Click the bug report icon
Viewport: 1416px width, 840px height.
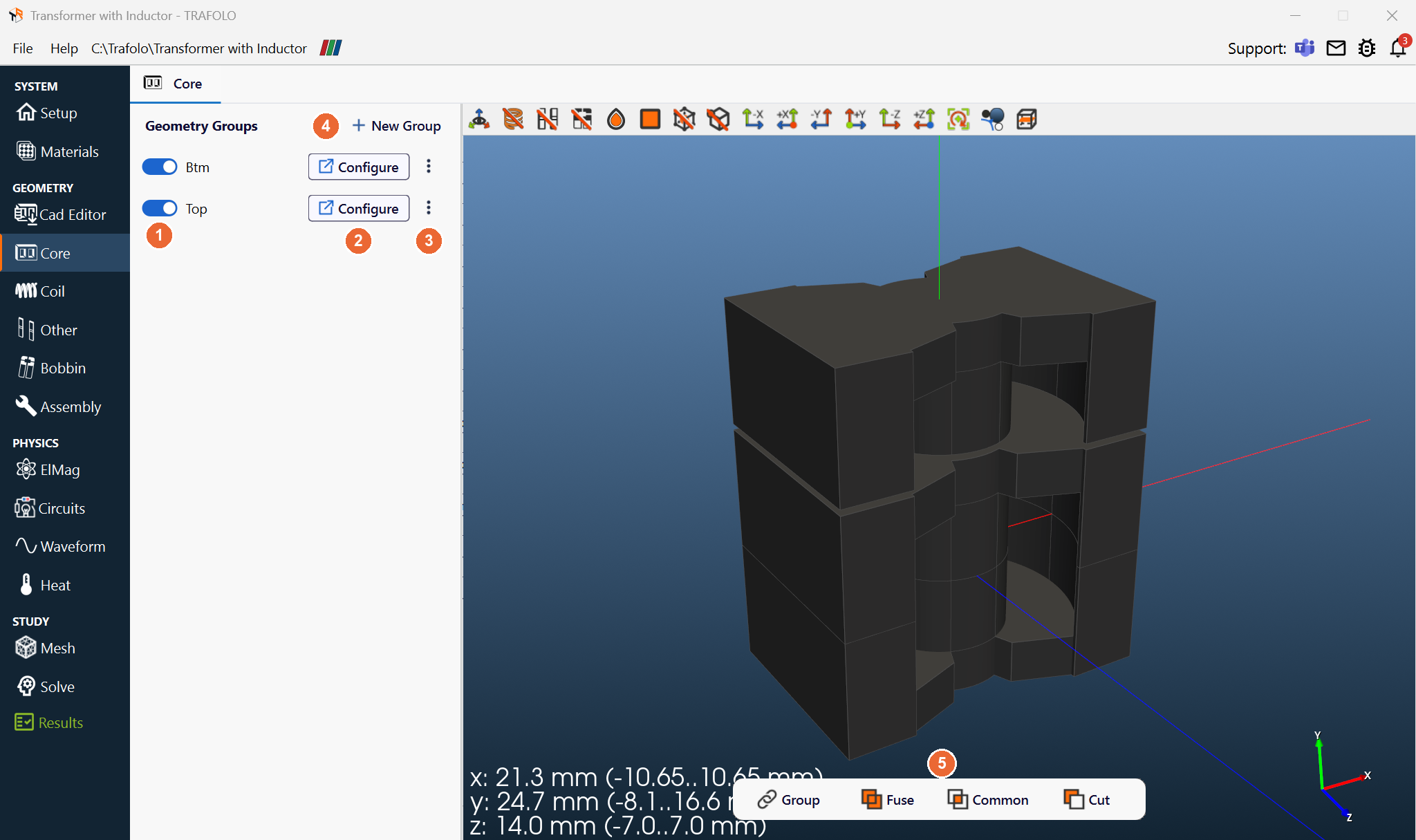click(x=1367, y=48)
